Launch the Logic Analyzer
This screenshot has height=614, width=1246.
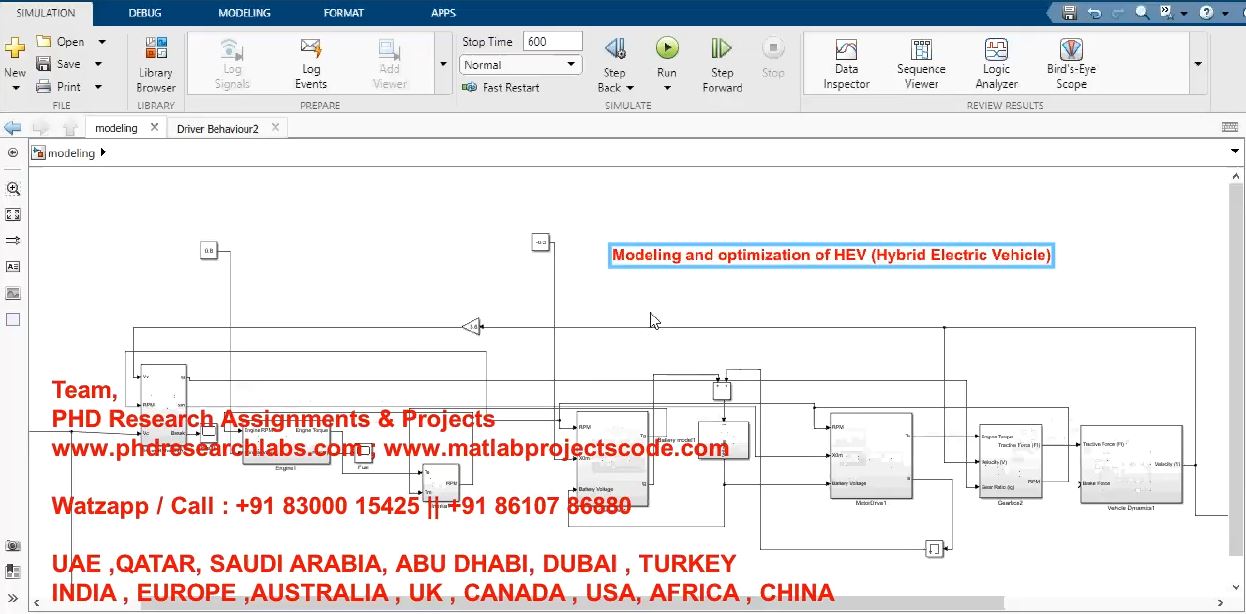coord(996,65)
